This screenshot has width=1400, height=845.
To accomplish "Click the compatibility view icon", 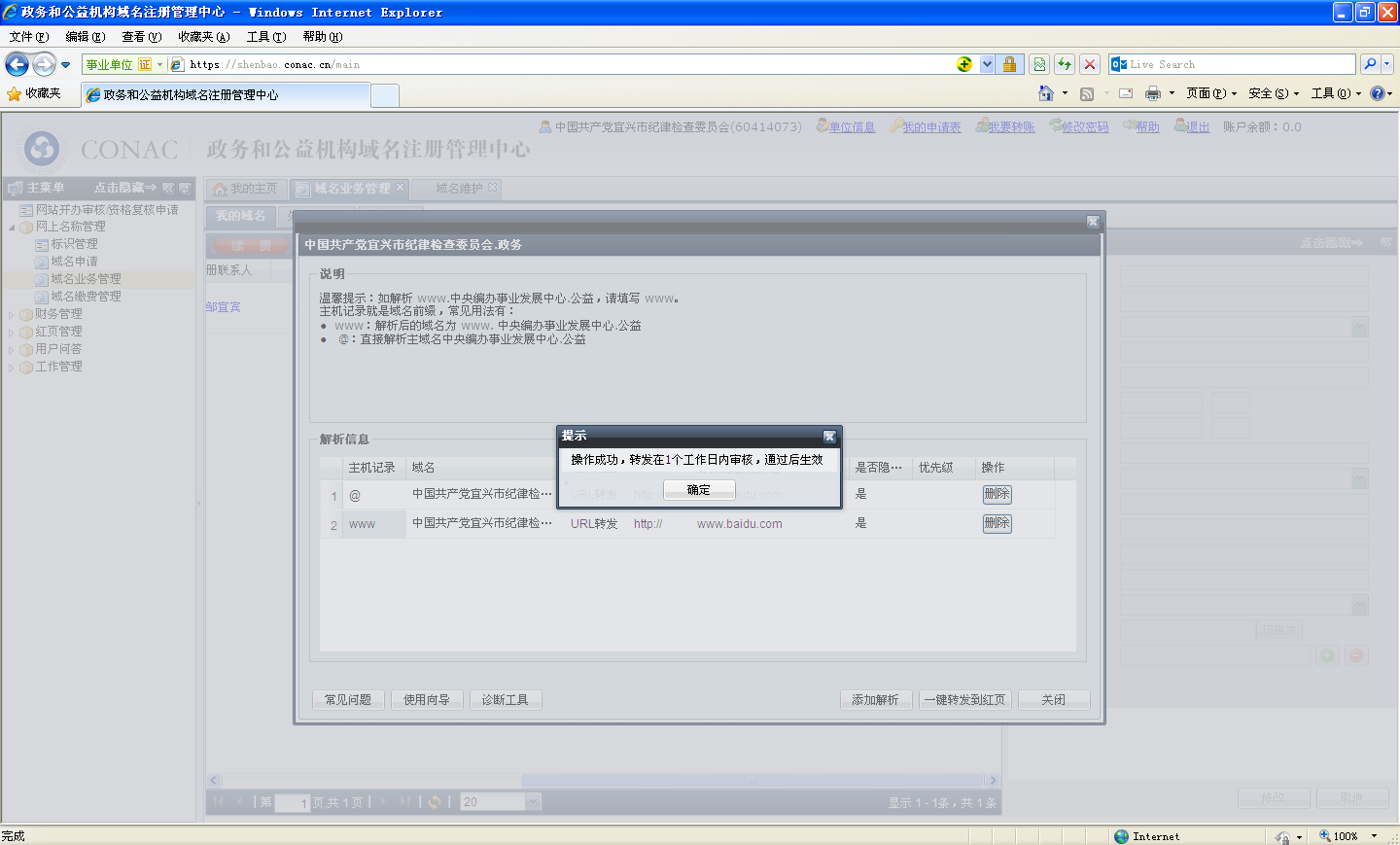I will 1039,64.
